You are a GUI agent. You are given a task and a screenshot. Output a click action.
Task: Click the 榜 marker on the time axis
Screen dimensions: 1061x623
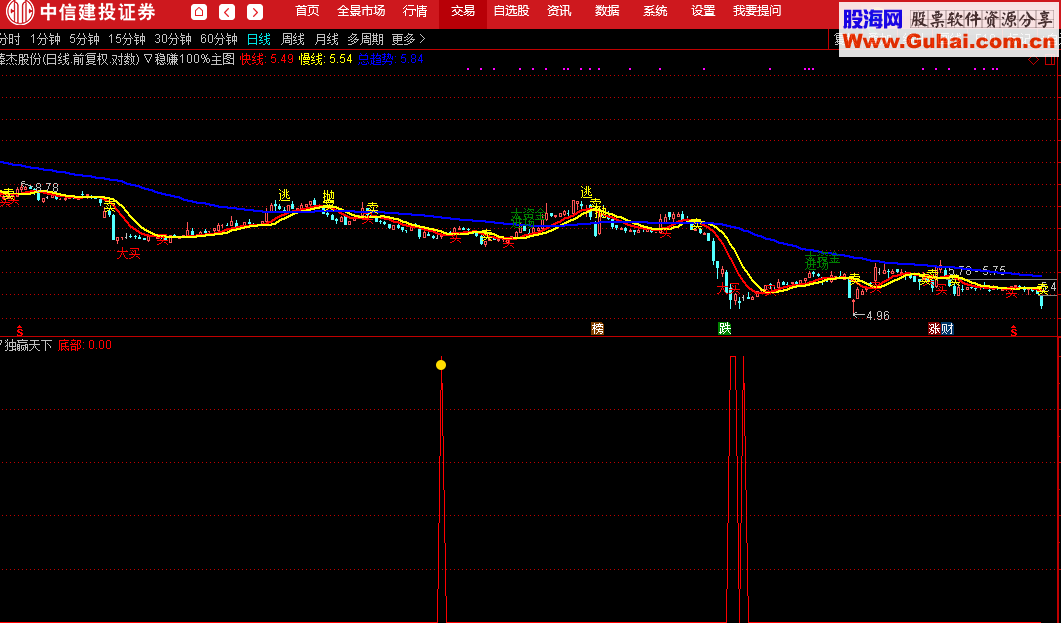[x=597, y=329]
